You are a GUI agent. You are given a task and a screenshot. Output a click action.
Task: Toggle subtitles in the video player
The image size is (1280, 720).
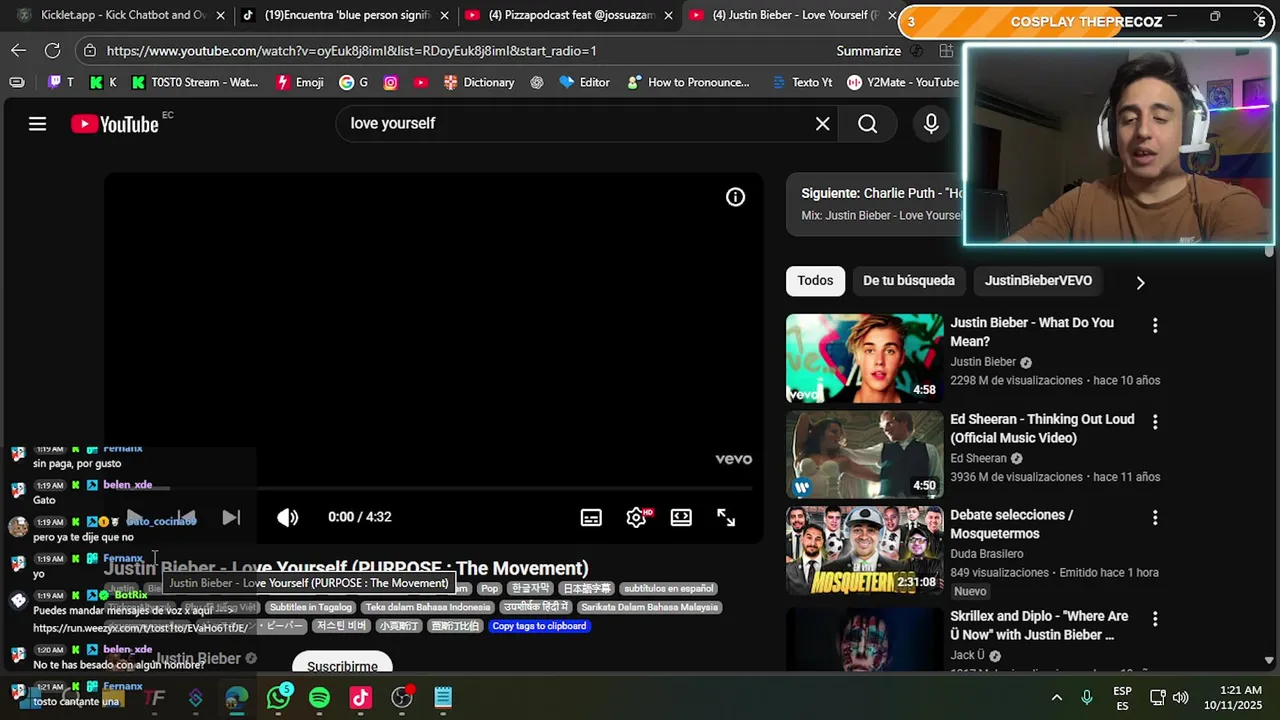pyautogui.click(x=591, y=517)
